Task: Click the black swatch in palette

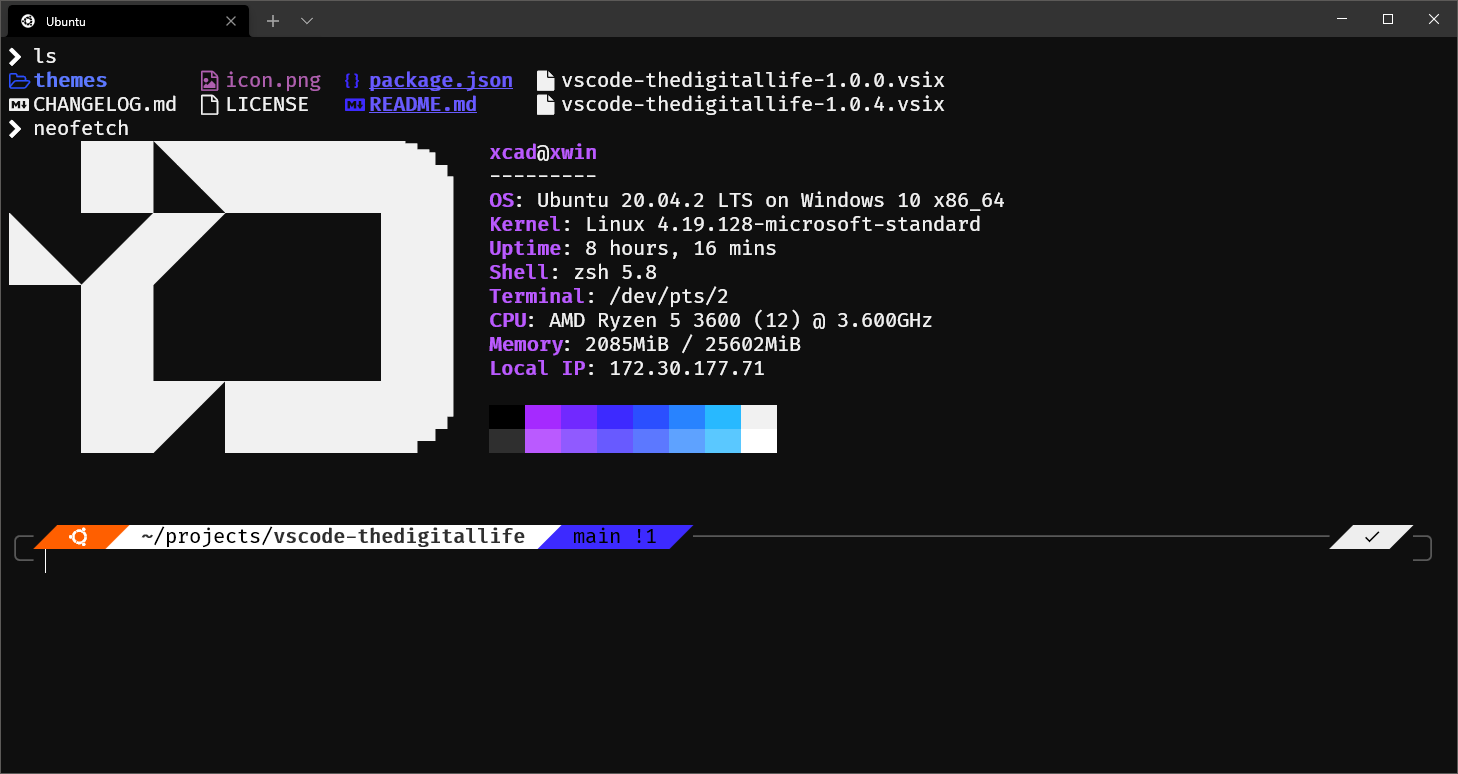Action: click(507, 417)
